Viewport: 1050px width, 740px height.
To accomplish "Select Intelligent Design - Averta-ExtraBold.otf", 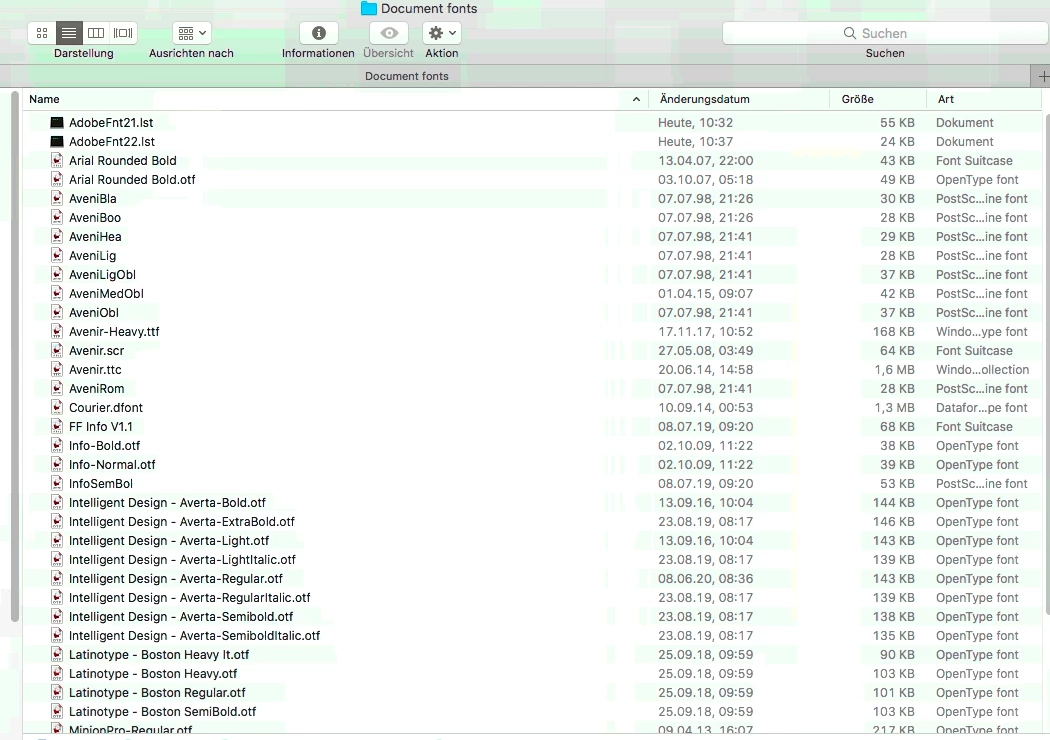I will pos(181,522).
